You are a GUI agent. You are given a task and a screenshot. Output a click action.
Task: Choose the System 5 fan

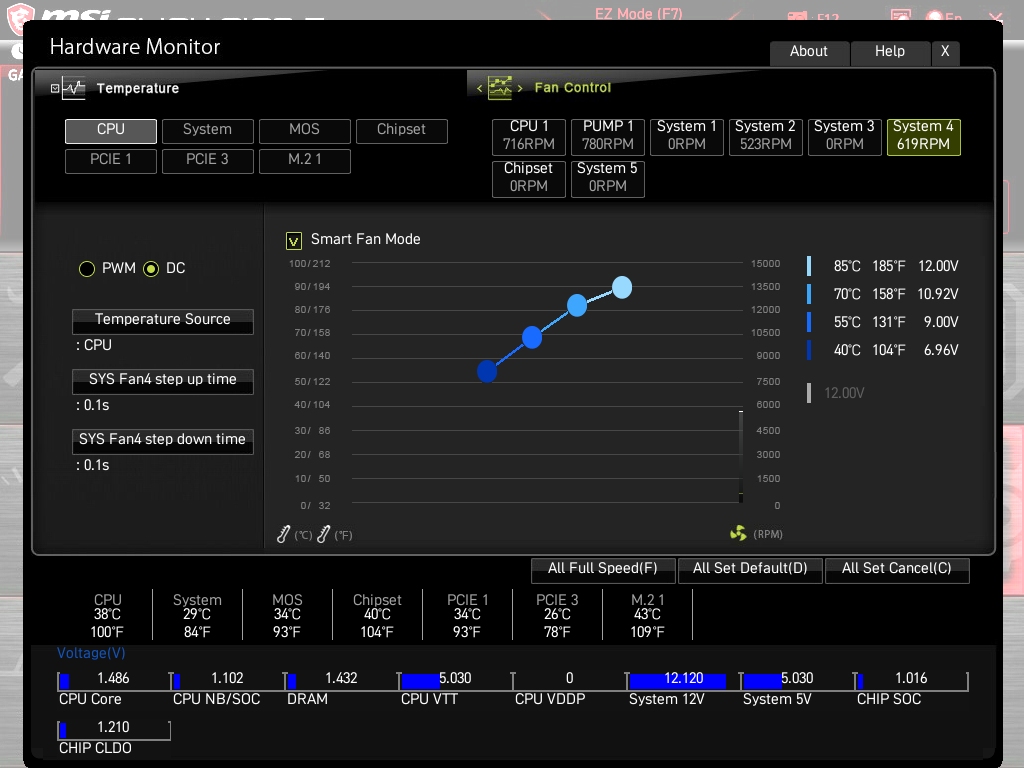click(607, 178)
